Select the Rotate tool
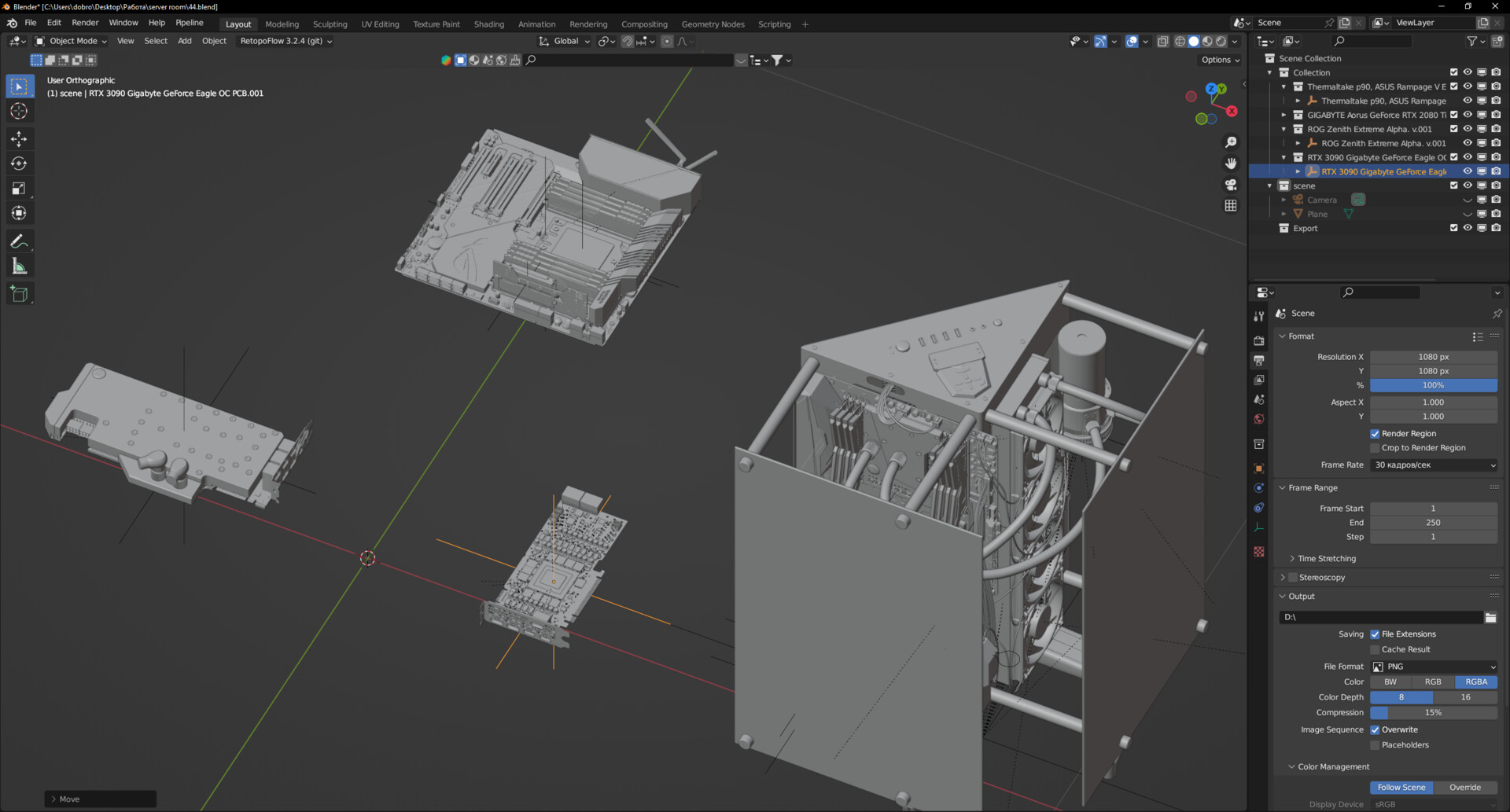1510x812 pixels. tap(19, 164)
